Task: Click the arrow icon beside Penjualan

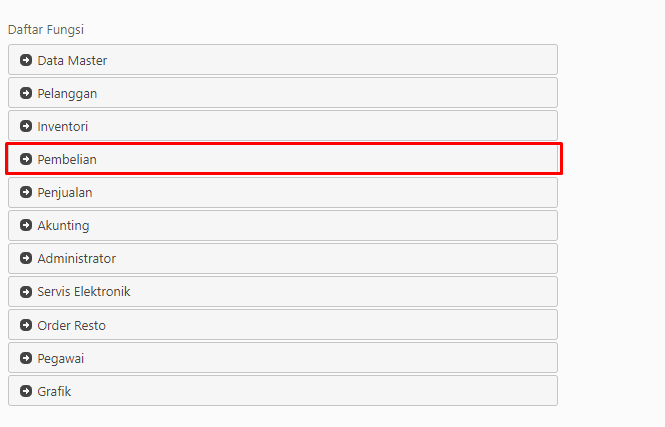Action: tap(26, 193)
